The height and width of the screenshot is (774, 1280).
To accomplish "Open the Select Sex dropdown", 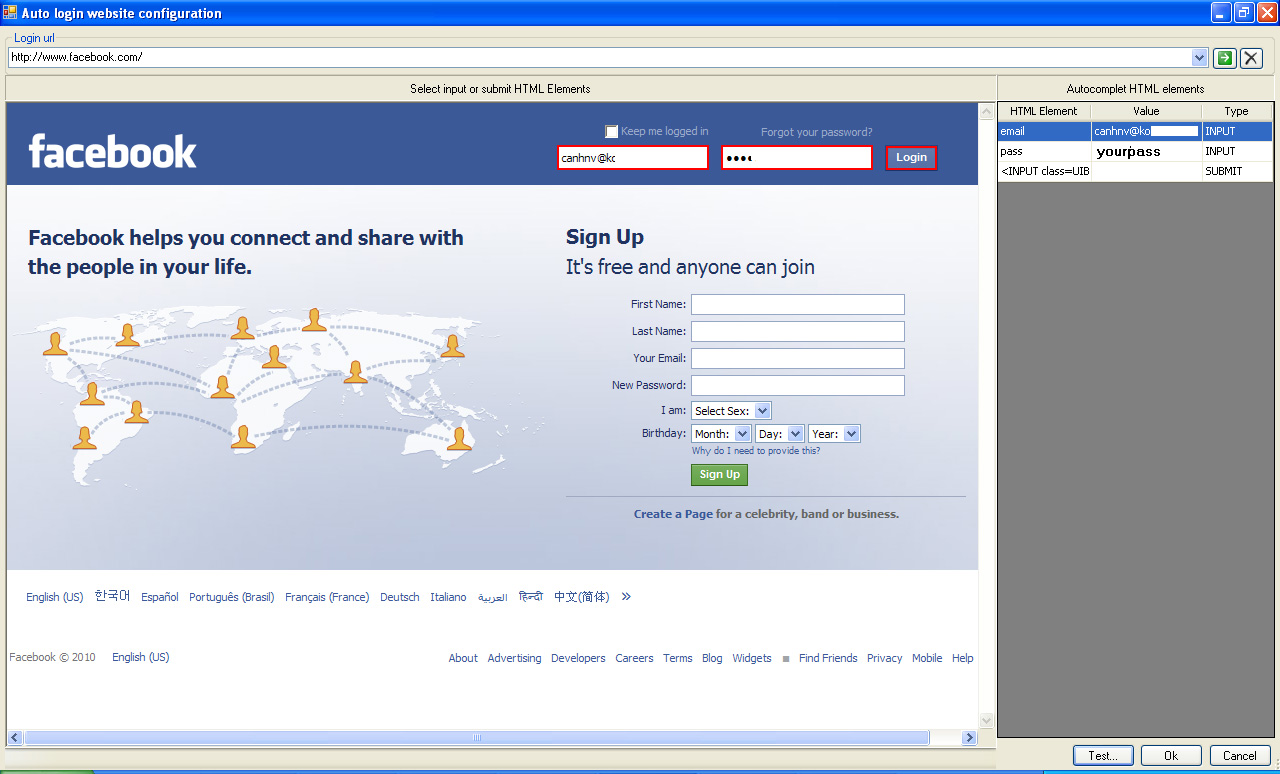I will [x=732, y=411].
